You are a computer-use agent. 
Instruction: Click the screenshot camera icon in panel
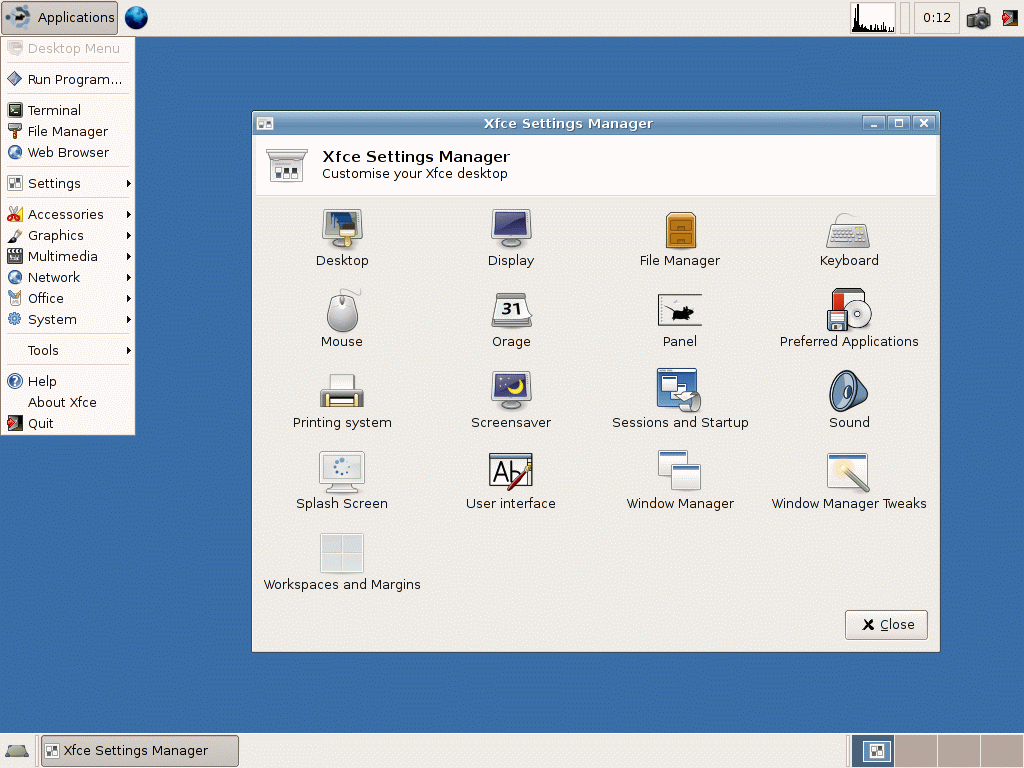tap(978, 18)
